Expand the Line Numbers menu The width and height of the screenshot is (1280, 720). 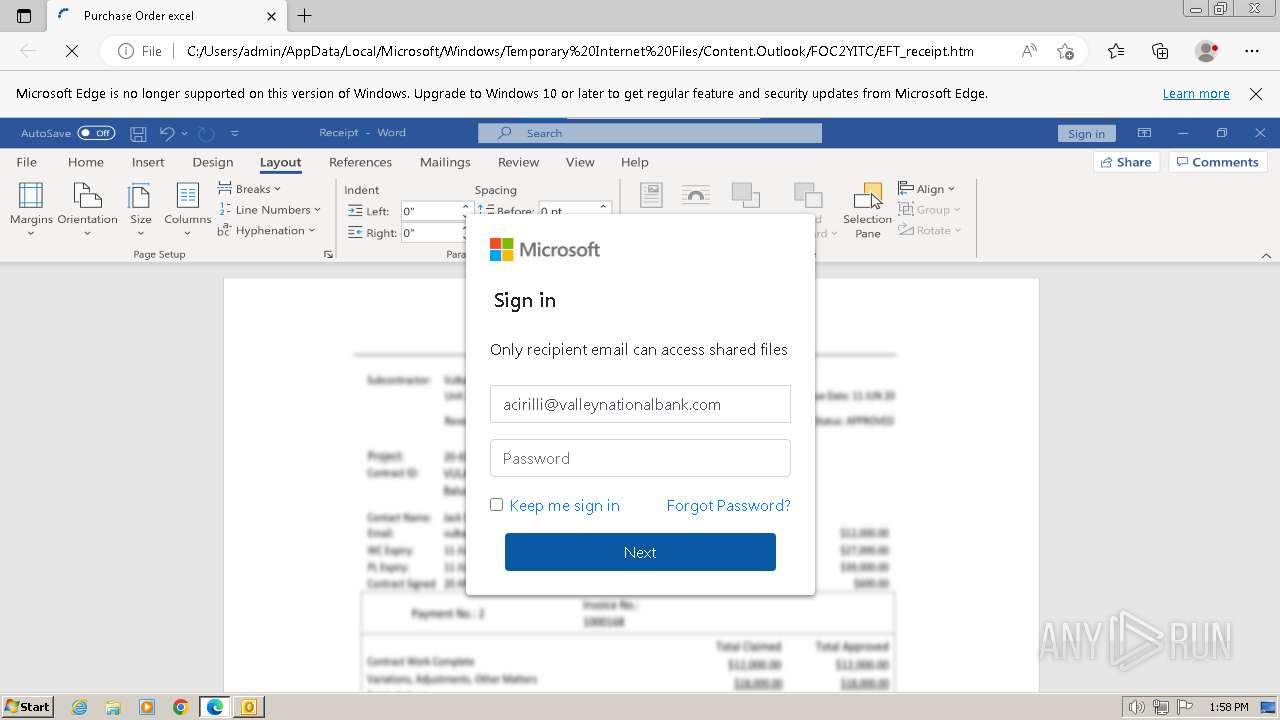click(270, 210)
